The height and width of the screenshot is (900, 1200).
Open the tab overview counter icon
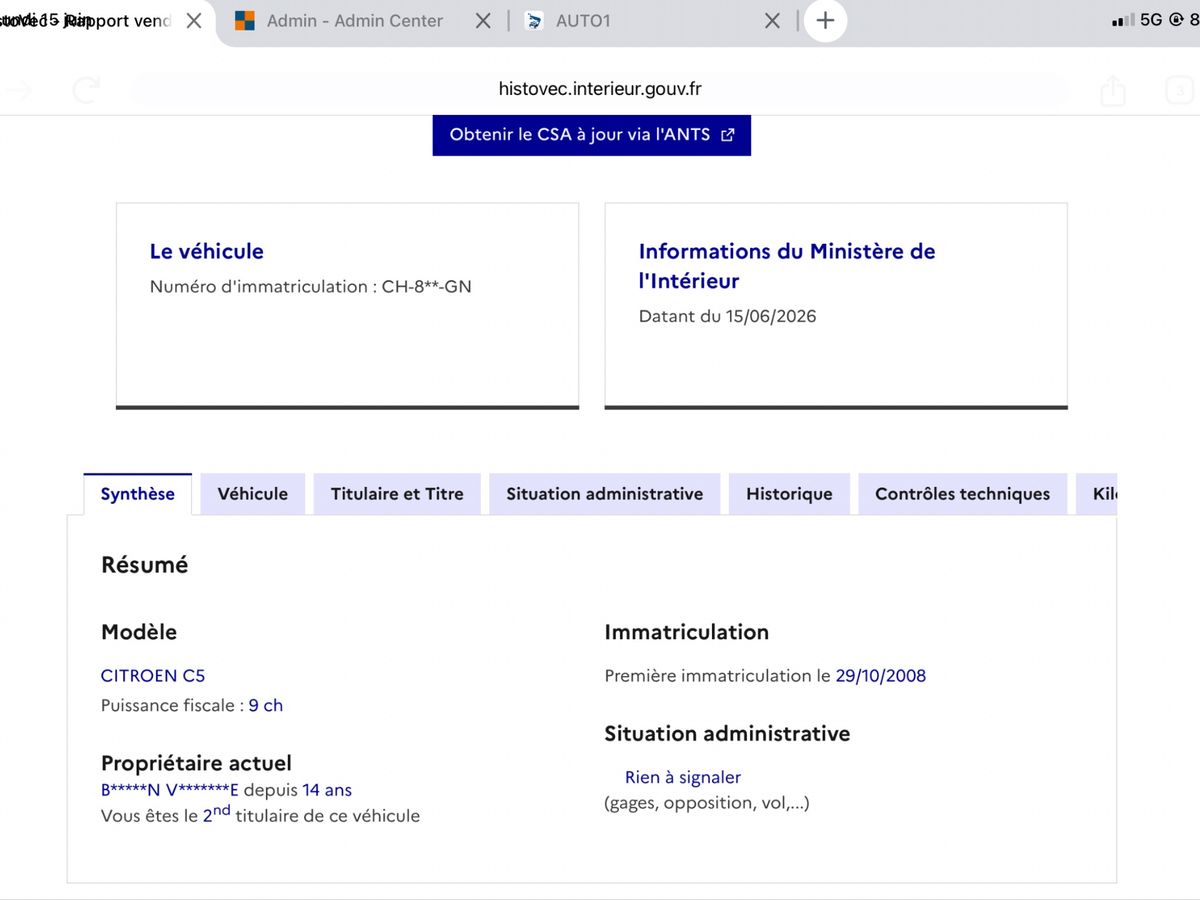(1179, 91)
